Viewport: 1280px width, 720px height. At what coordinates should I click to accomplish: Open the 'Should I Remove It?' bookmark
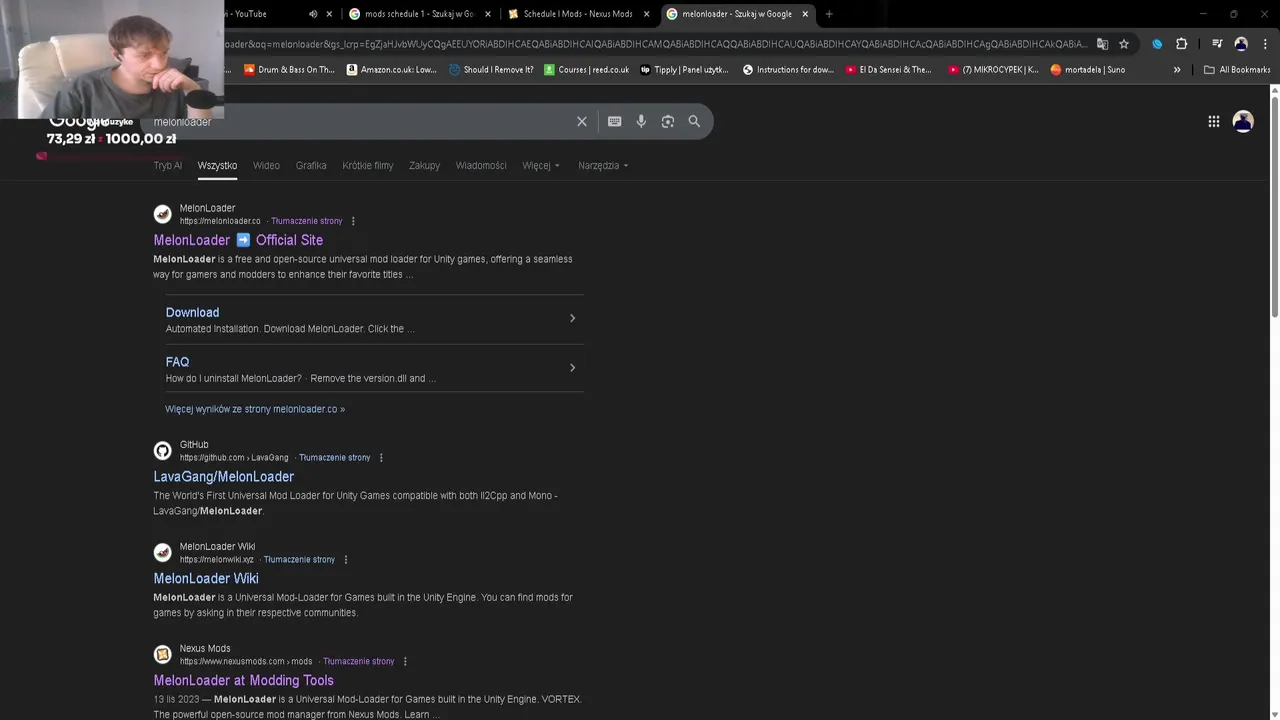[x=491, y=70]
